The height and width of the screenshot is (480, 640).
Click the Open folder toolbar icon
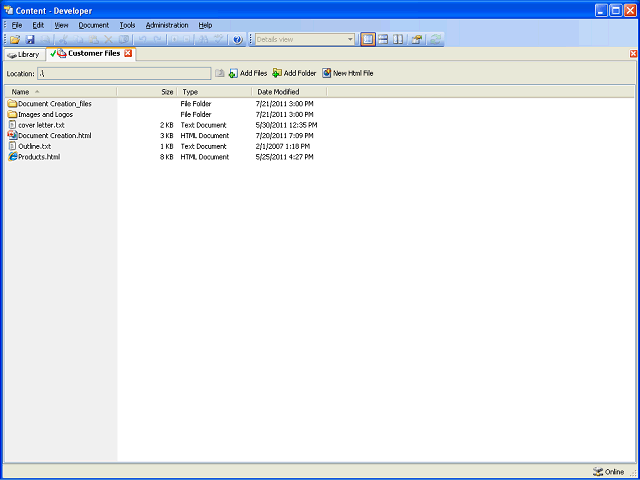coord(15,40)
